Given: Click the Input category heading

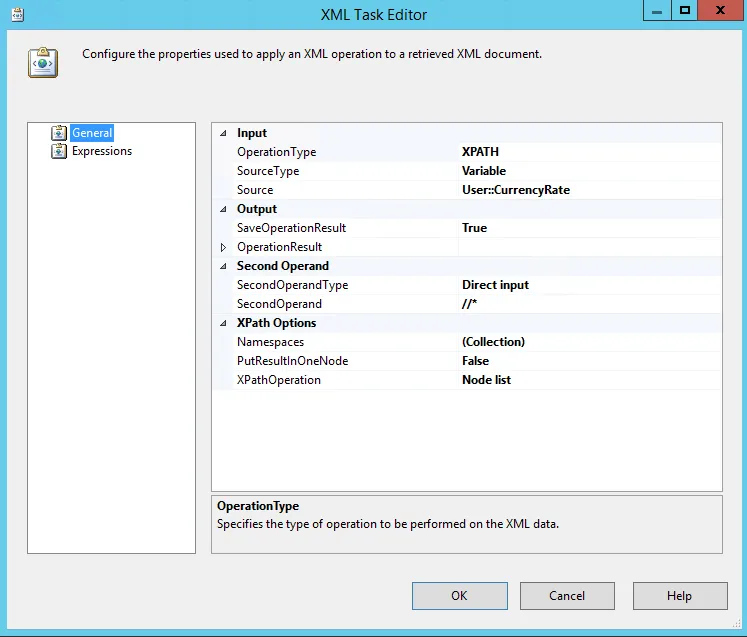Looking at the screenshot, I should point(252,133).
